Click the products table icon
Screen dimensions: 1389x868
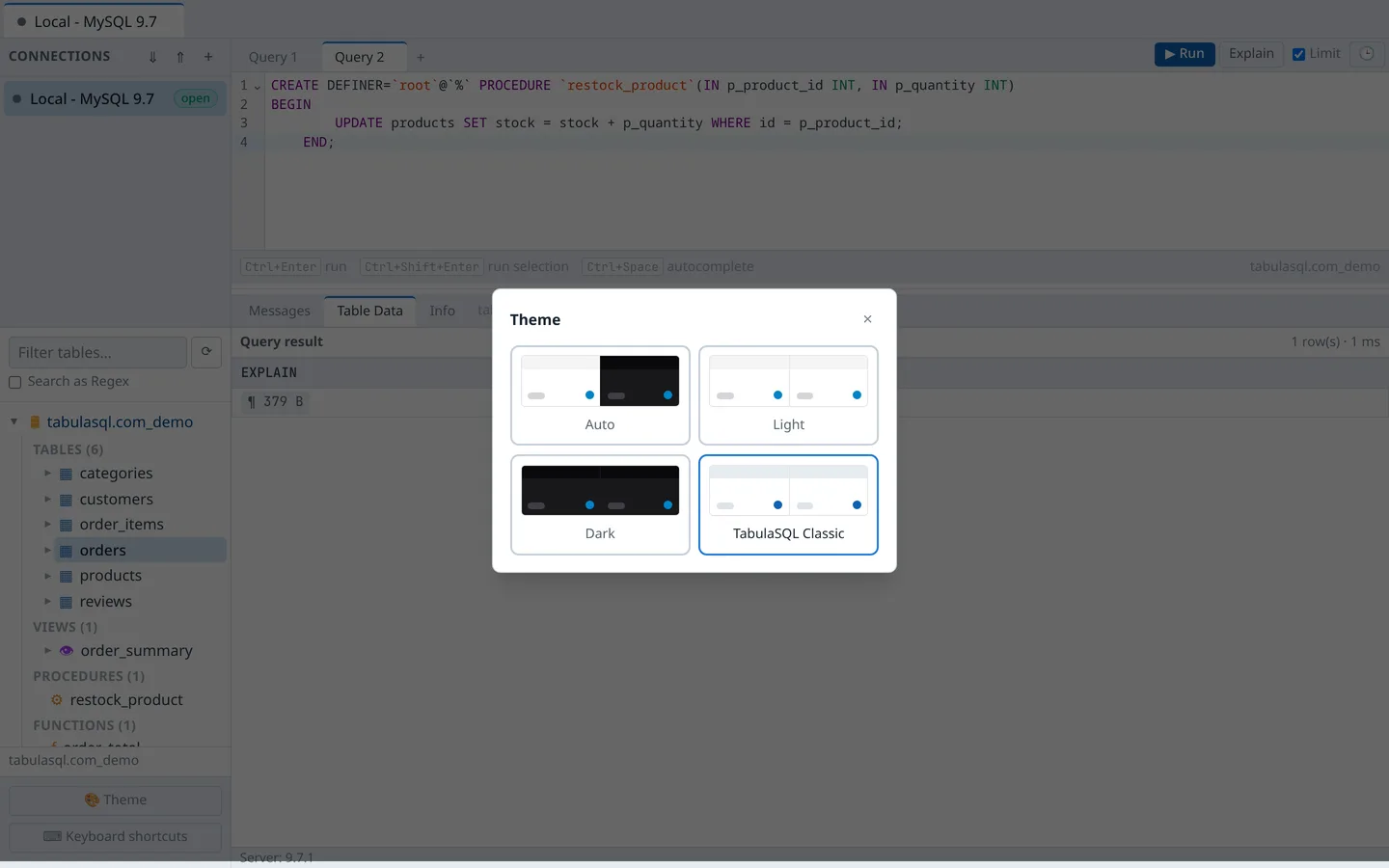coord(66,576)
